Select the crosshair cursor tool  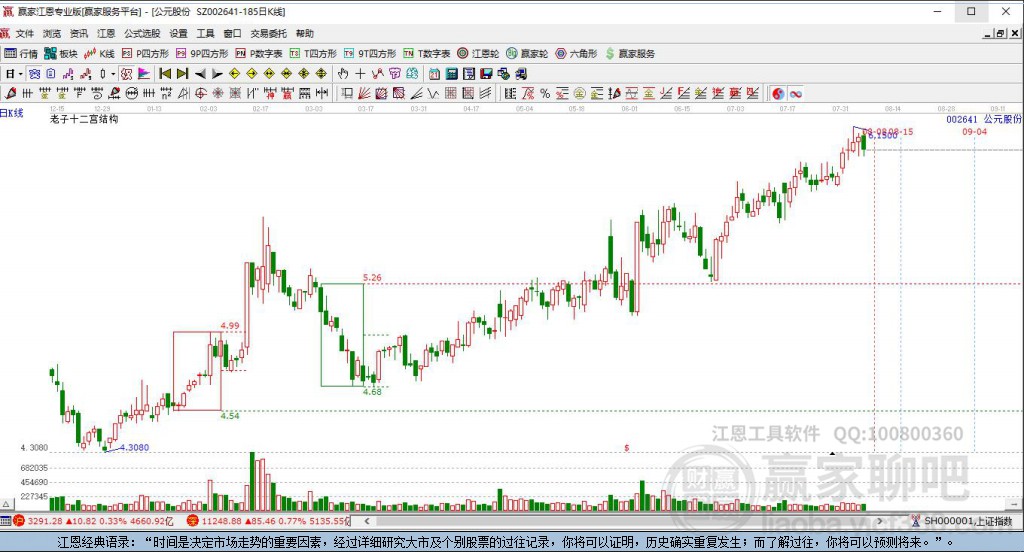point(360,74)
